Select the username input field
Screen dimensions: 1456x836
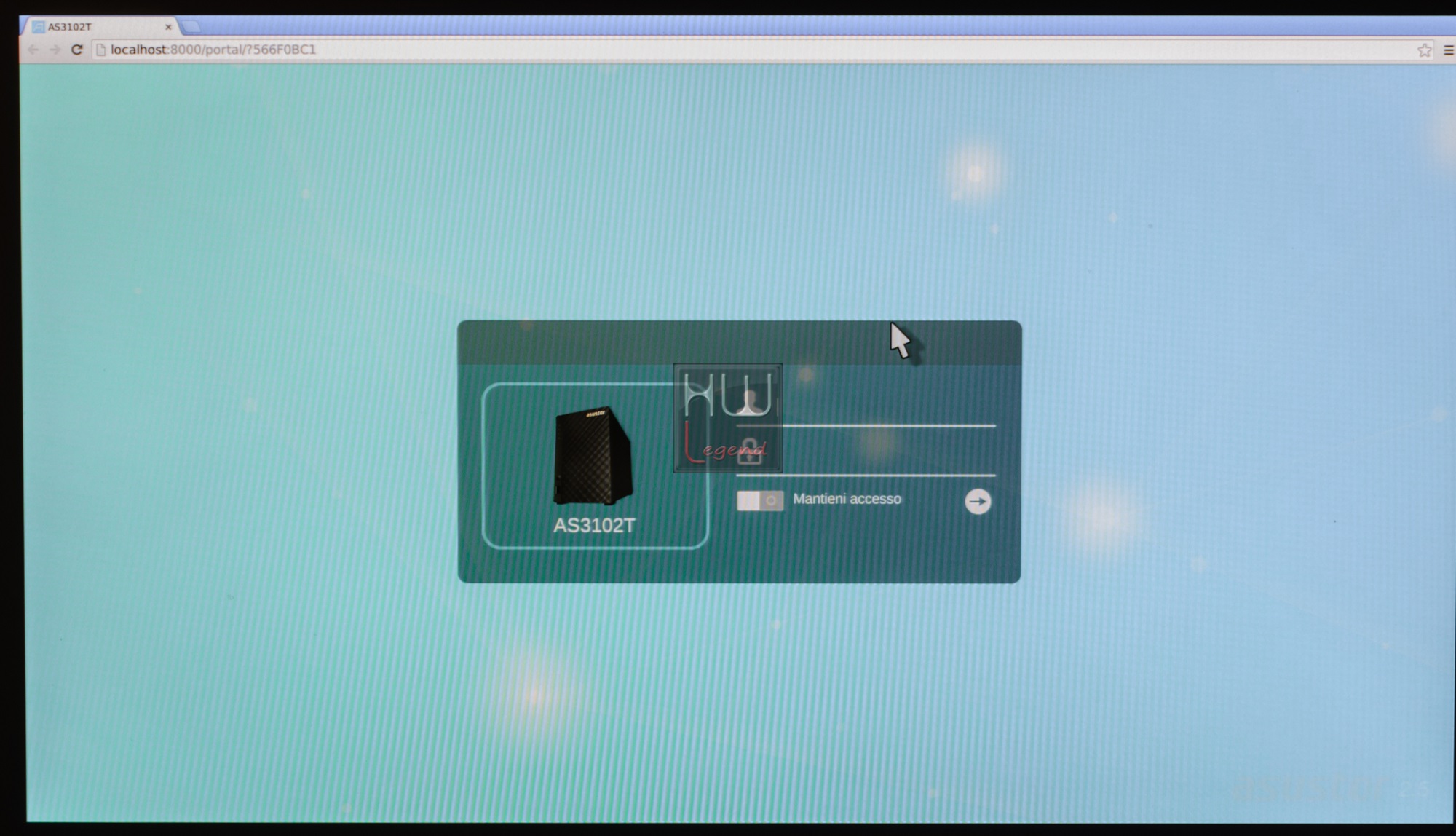[865, 404]
